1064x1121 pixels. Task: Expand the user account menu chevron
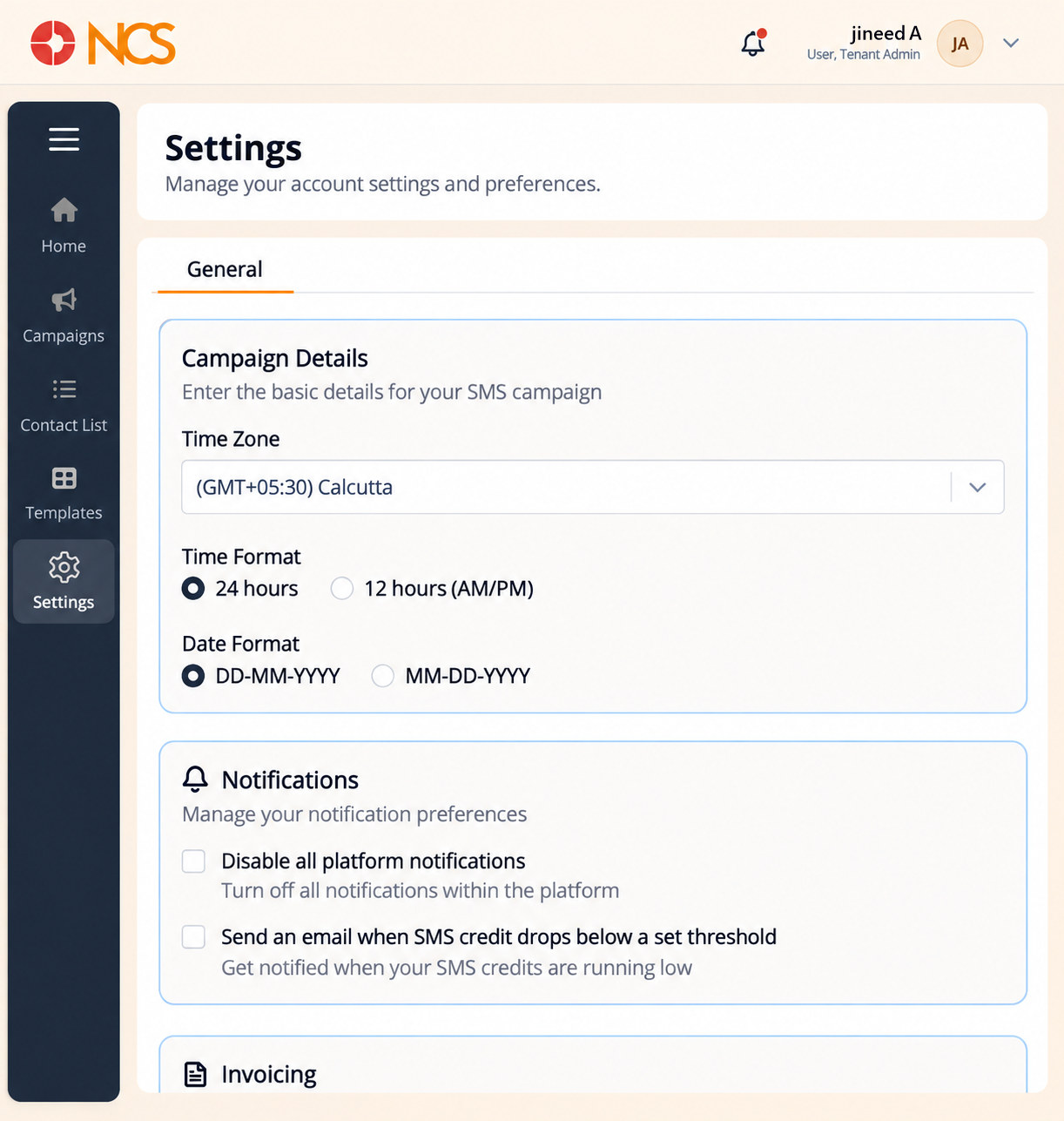pos(1011,43)
